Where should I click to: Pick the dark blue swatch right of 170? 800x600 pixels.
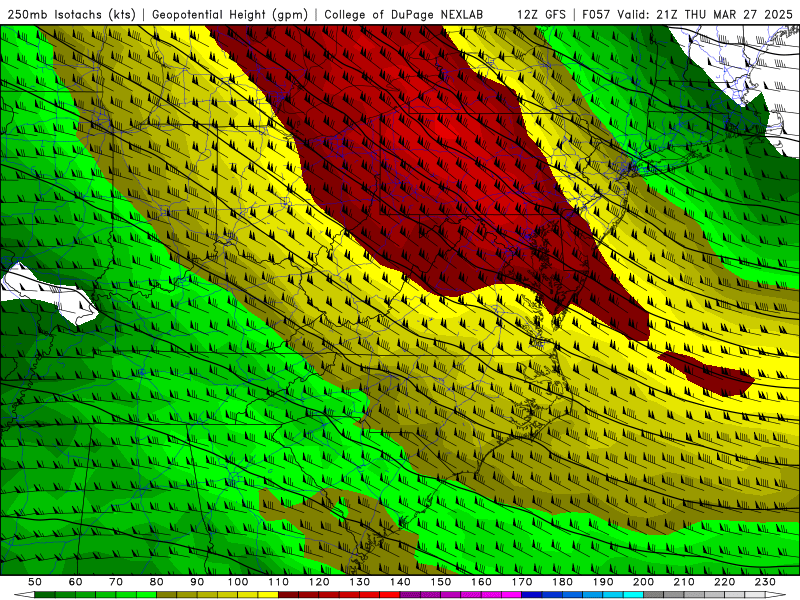coord(532,595)
